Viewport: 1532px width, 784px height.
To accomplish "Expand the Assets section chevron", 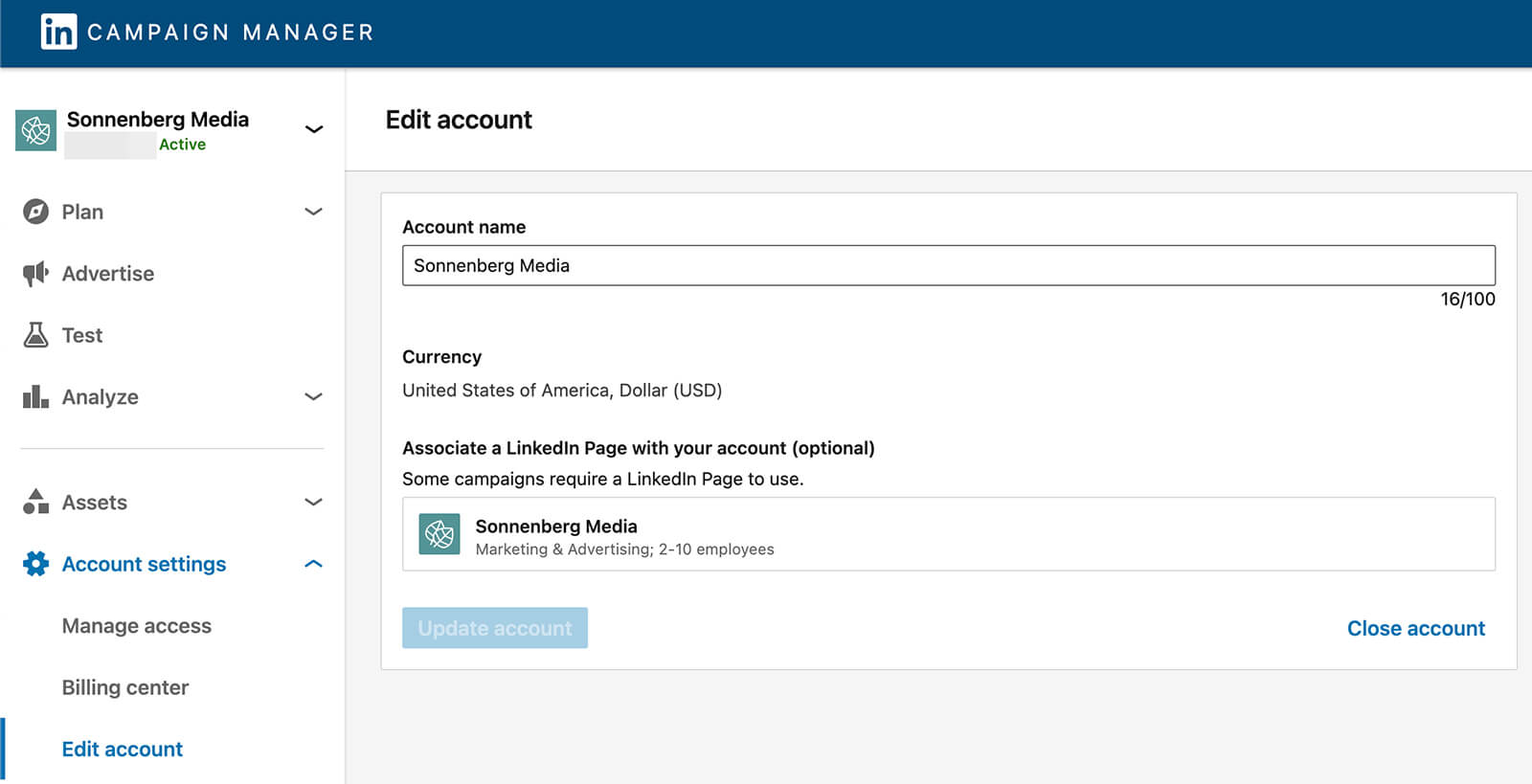I will pyautogui.click(x=313, y=502).
